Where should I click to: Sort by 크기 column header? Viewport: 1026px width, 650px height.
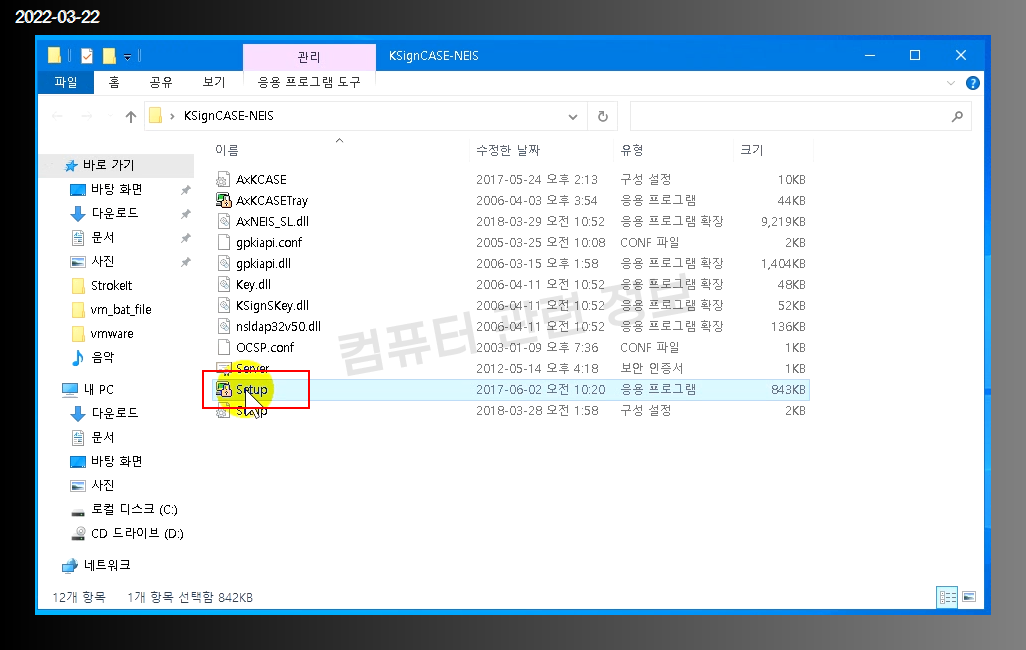tap(751, 150)
